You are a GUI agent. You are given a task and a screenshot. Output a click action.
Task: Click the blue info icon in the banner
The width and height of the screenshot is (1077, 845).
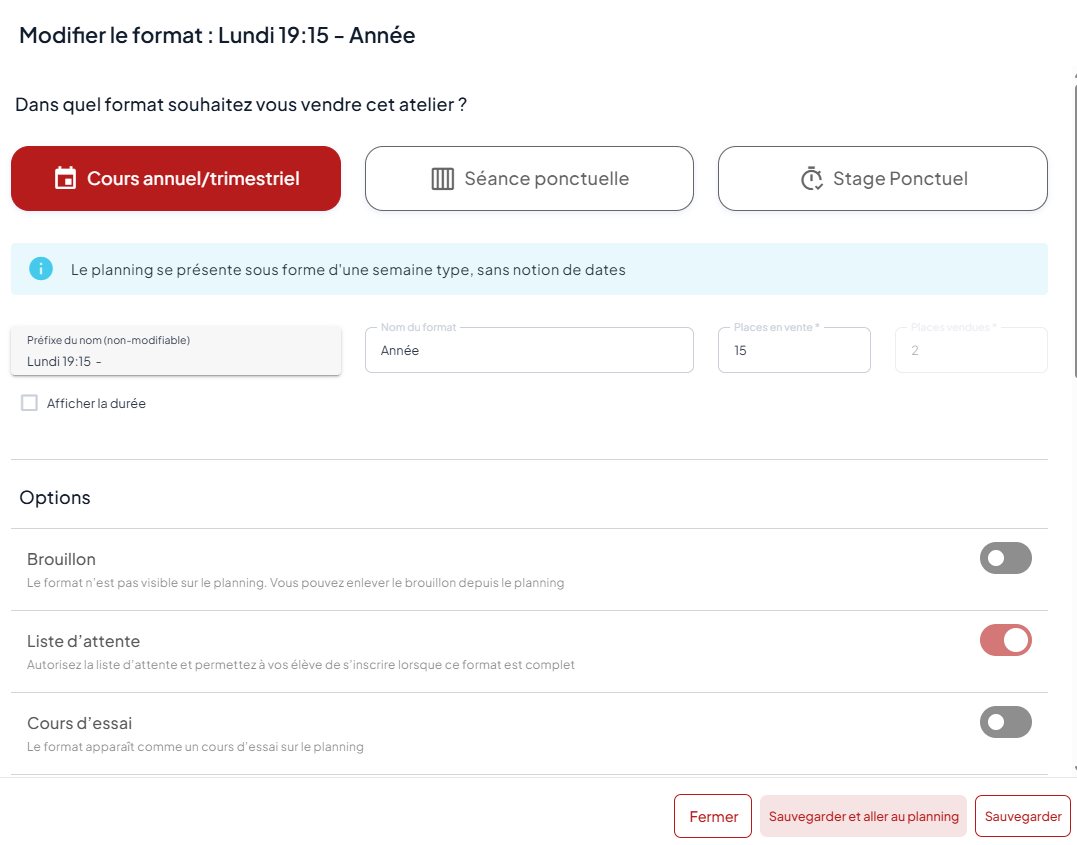pyautogui.click(x=41, y=269)
